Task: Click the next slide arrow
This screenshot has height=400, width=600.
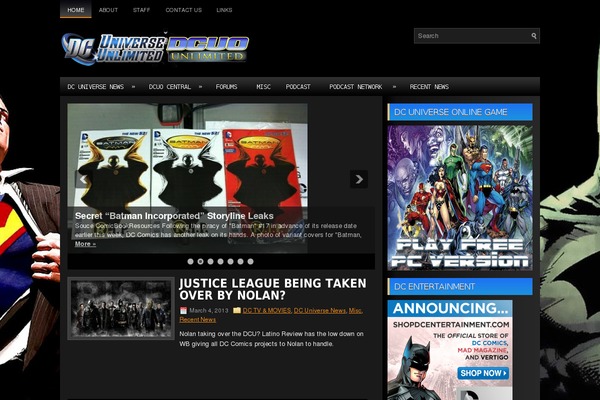Action: tap(359, 179)
